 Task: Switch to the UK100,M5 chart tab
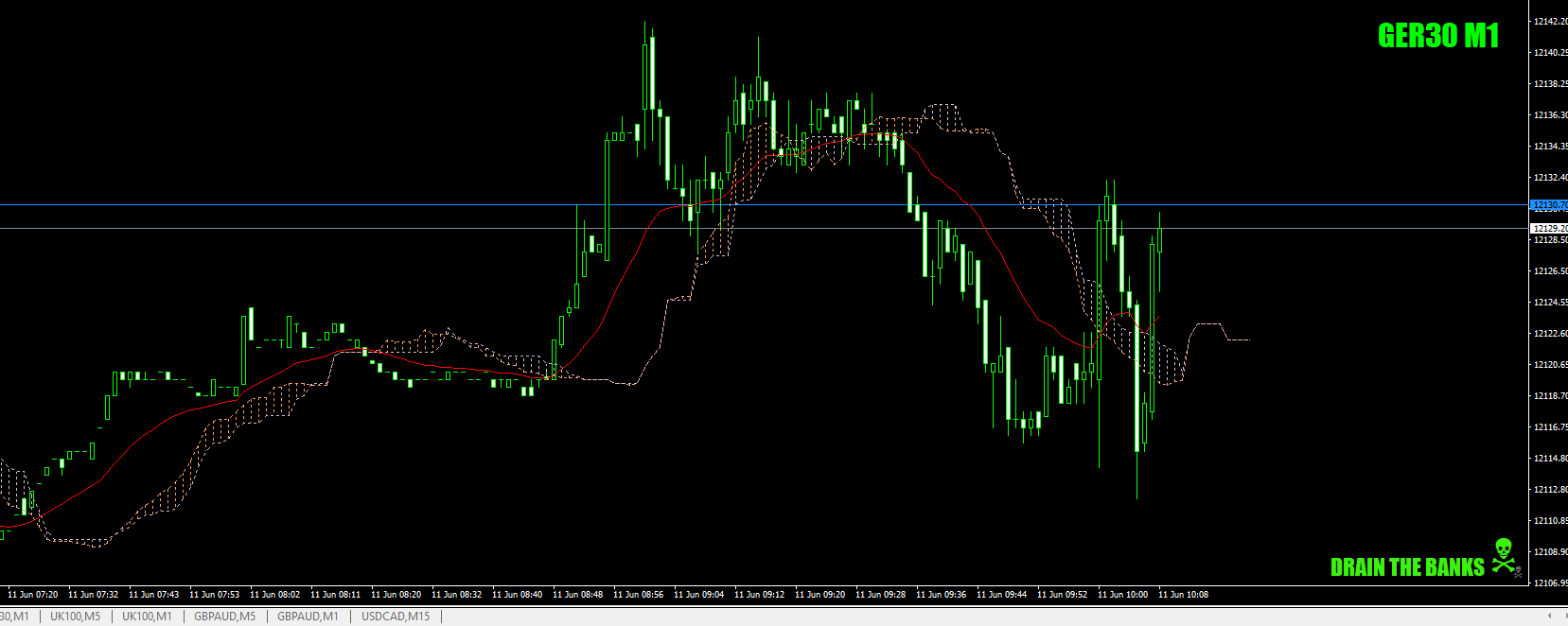coord(75,617)
